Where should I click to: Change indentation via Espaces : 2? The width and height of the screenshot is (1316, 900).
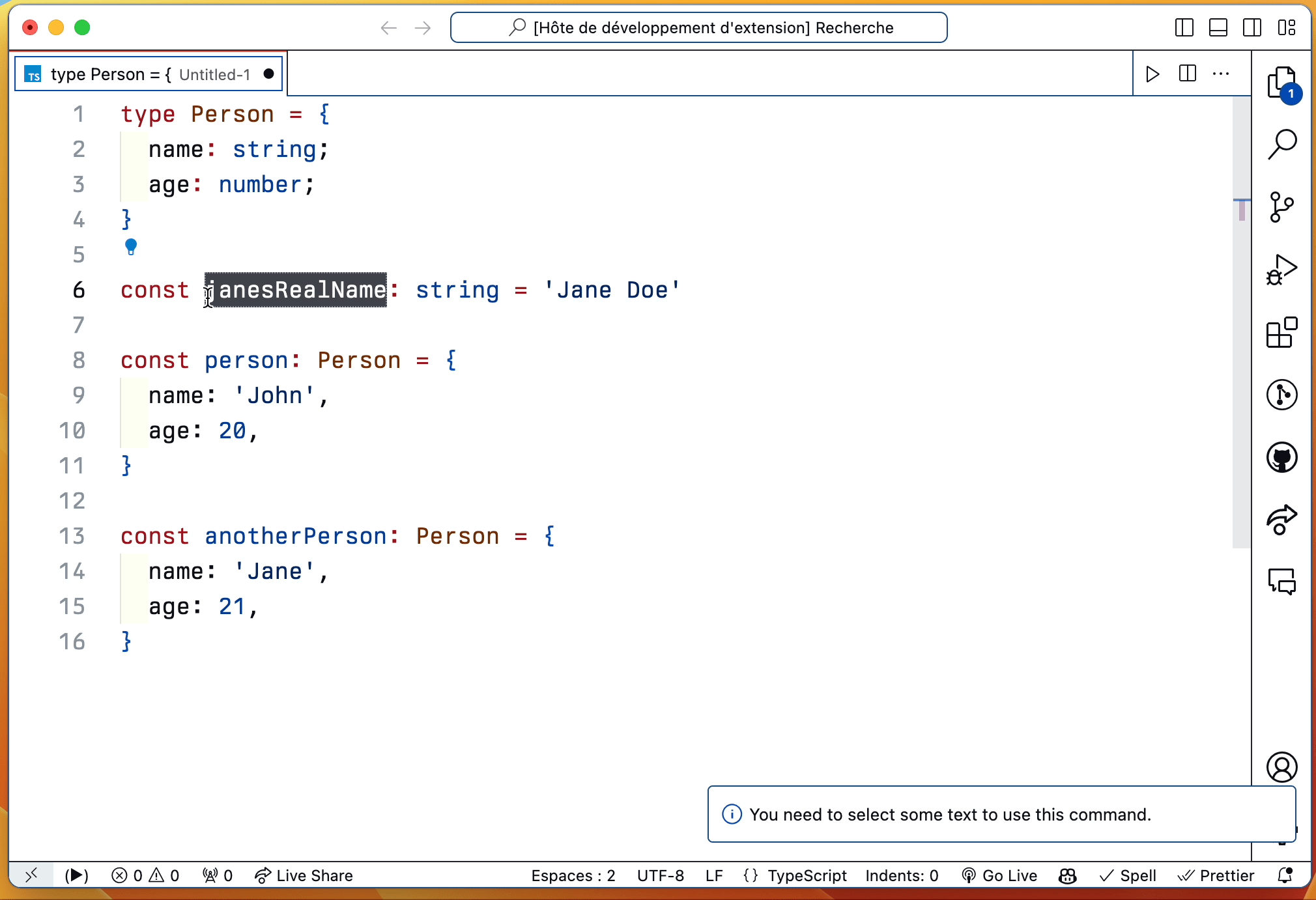(x=573, y=875)
